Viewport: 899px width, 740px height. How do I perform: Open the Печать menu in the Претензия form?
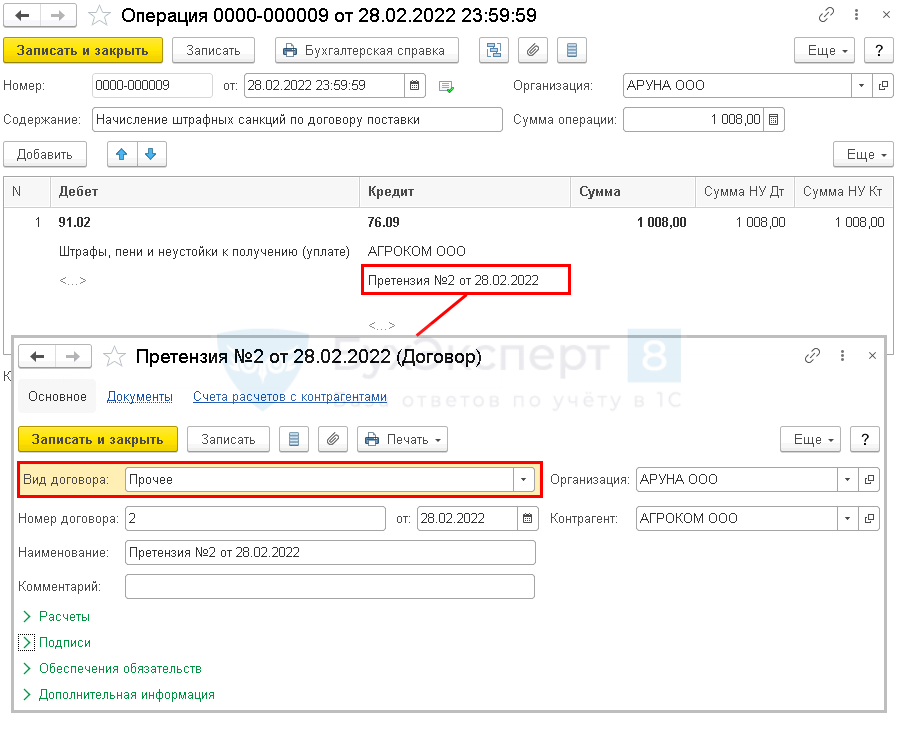[x=402, y=439]
